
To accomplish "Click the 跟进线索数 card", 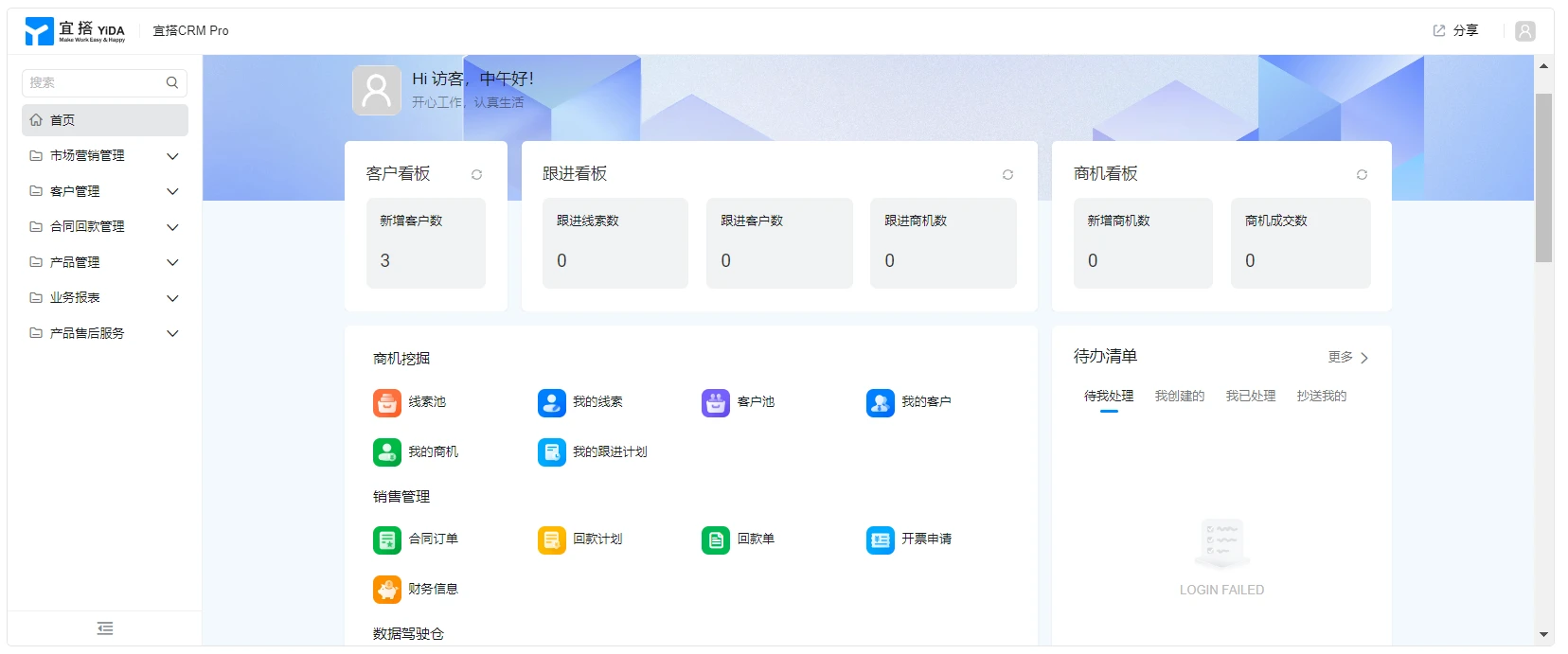I will [x=615, y=243].
